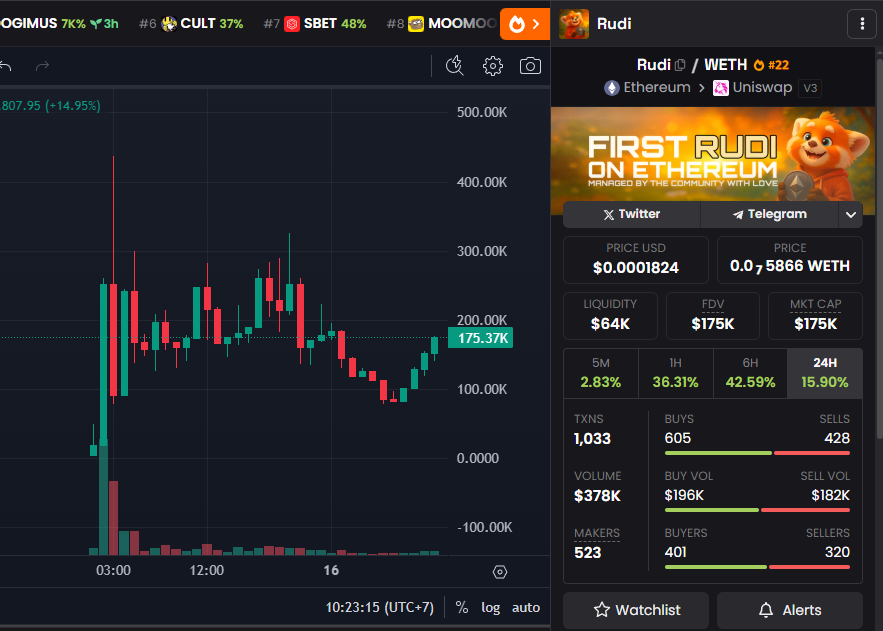Click the 03:00 time axis label
The width and height of the screenshot is (883, 631).
tap(113, 570)
